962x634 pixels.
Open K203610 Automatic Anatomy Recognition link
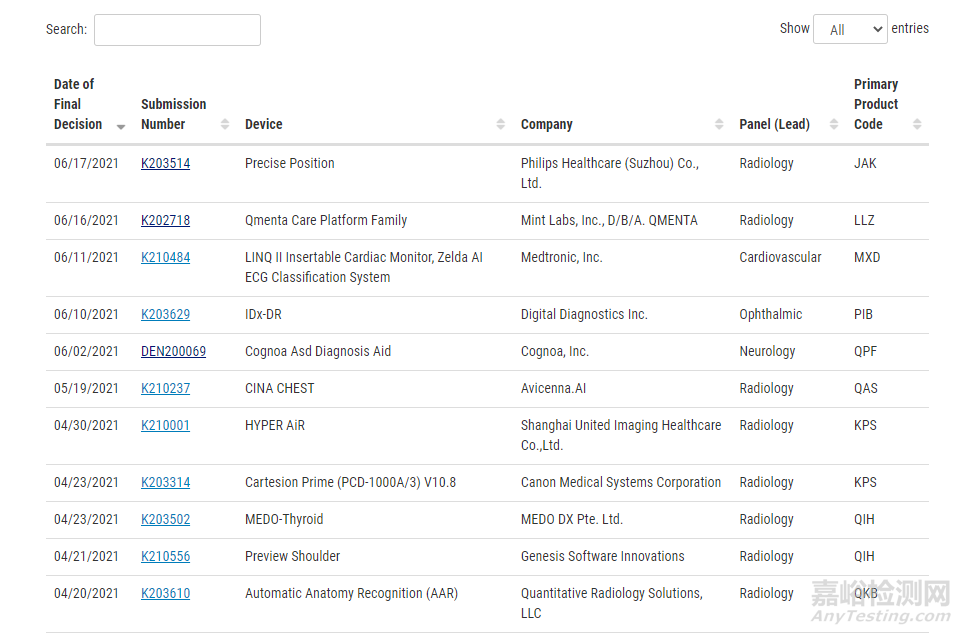165,594
